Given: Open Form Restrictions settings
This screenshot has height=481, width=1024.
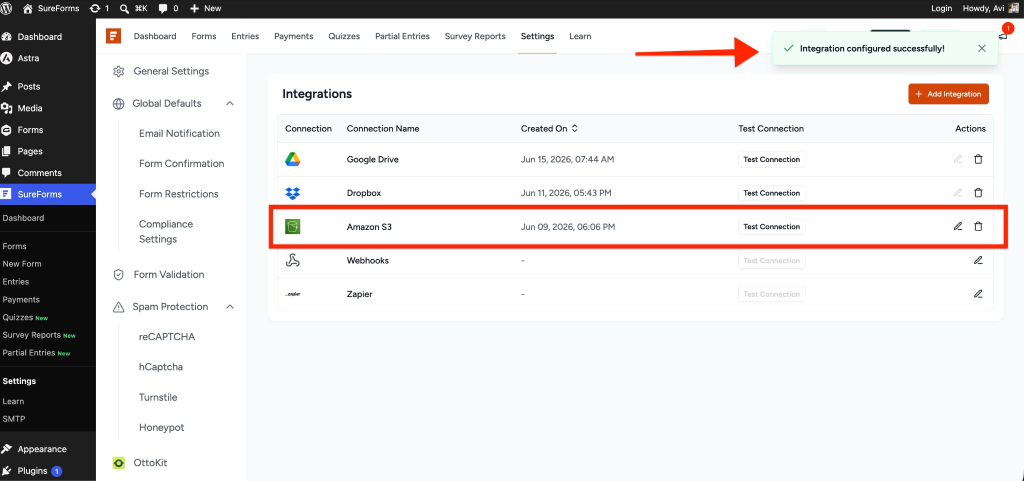Looking at the screenshot, I should pos(179,194).
